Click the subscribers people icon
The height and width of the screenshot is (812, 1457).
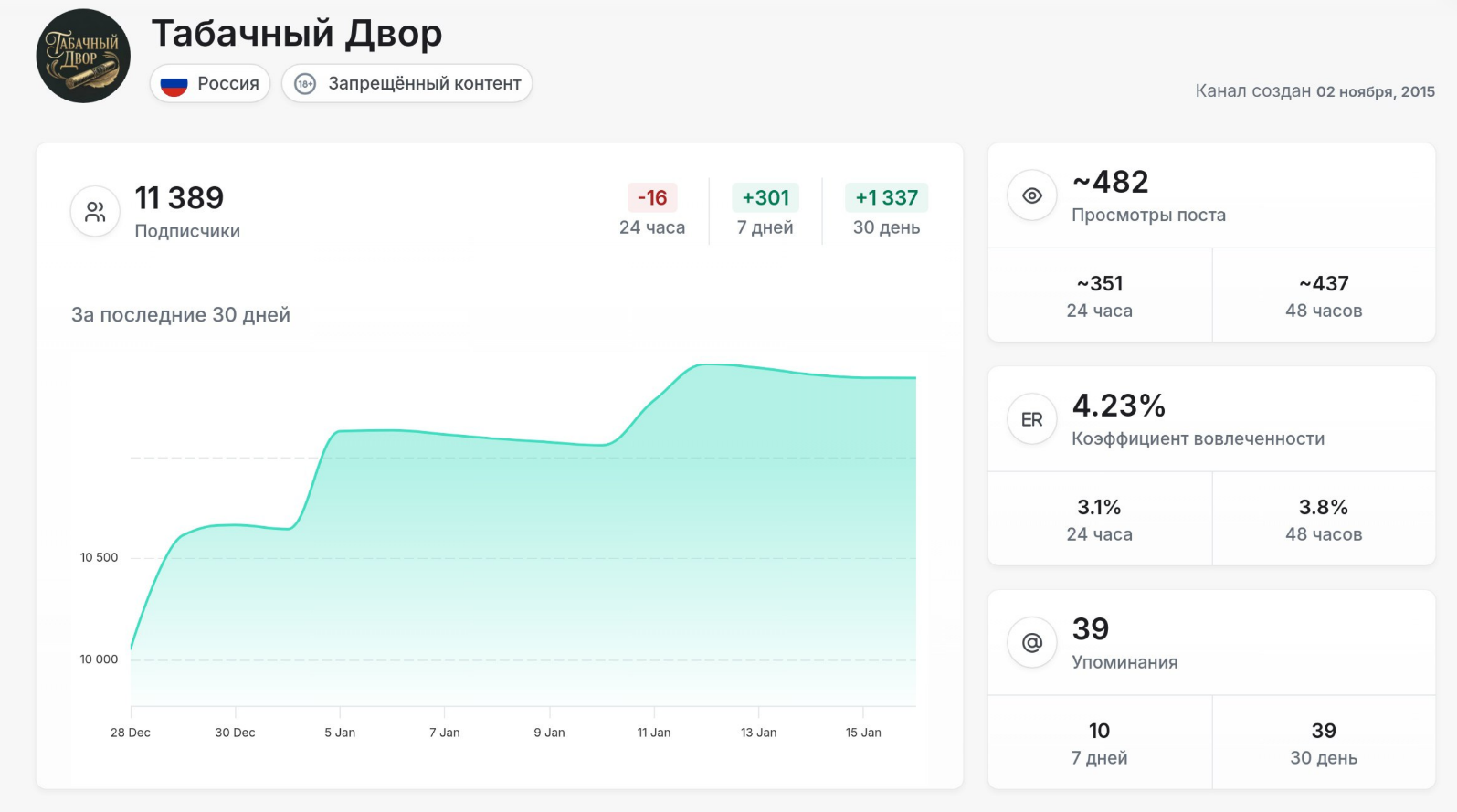tap(95, 212)
